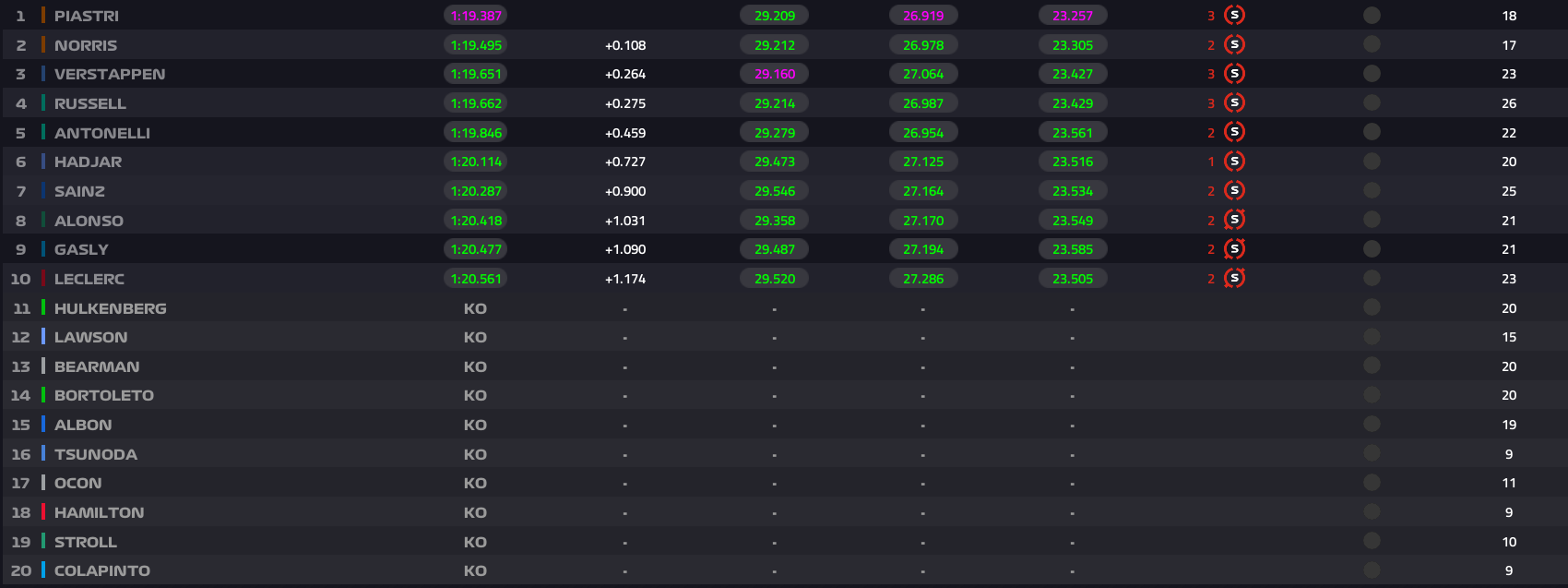Select the soft tyre icon beside Russell
The image size is (1568, 588).
(1234, 102)
